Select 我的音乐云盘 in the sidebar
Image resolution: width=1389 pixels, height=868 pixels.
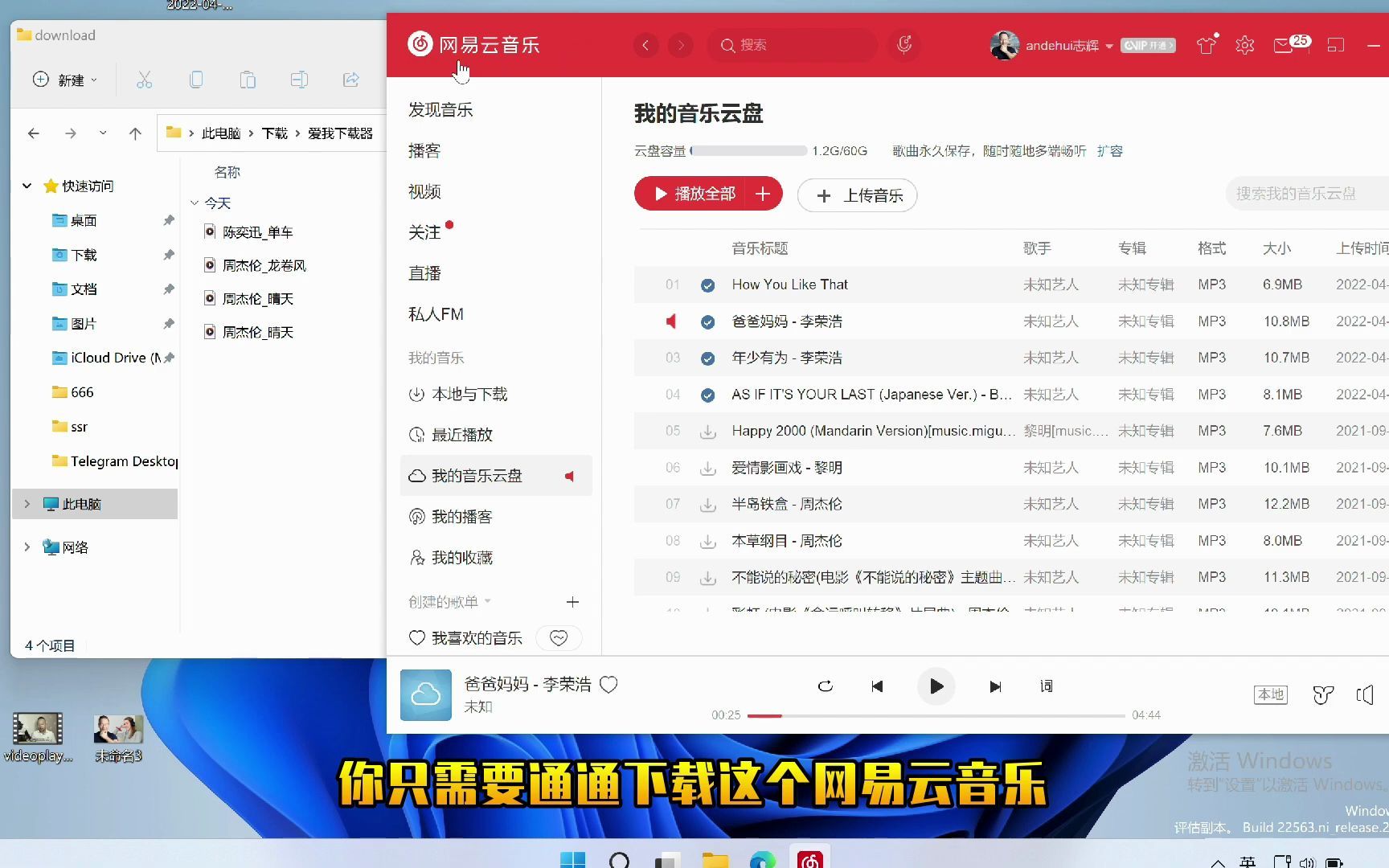(x=496, y=476)
